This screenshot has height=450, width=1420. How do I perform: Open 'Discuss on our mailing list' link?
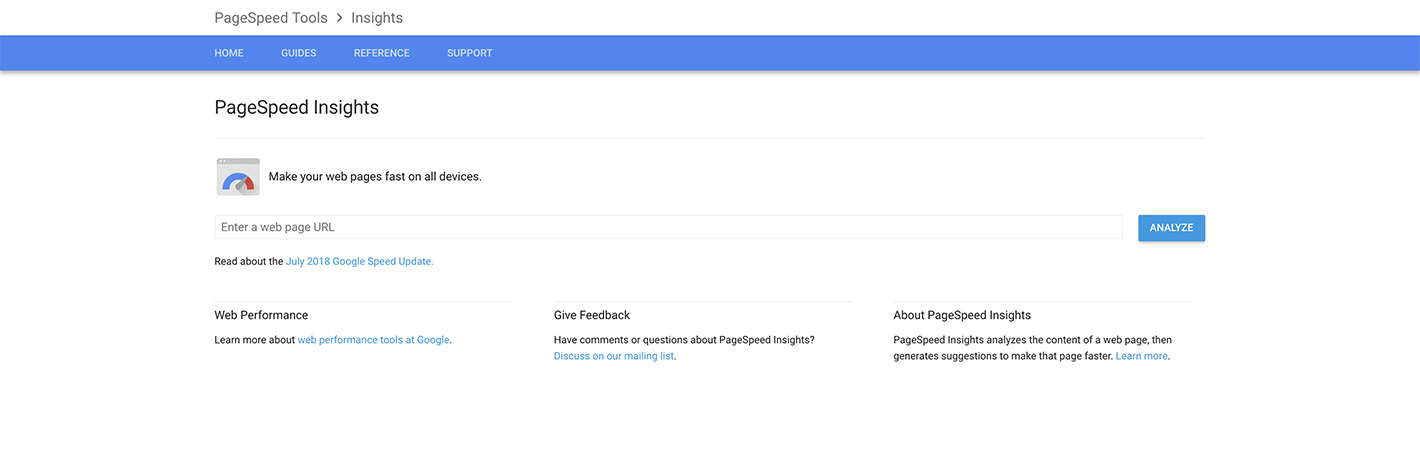(614, 356)
